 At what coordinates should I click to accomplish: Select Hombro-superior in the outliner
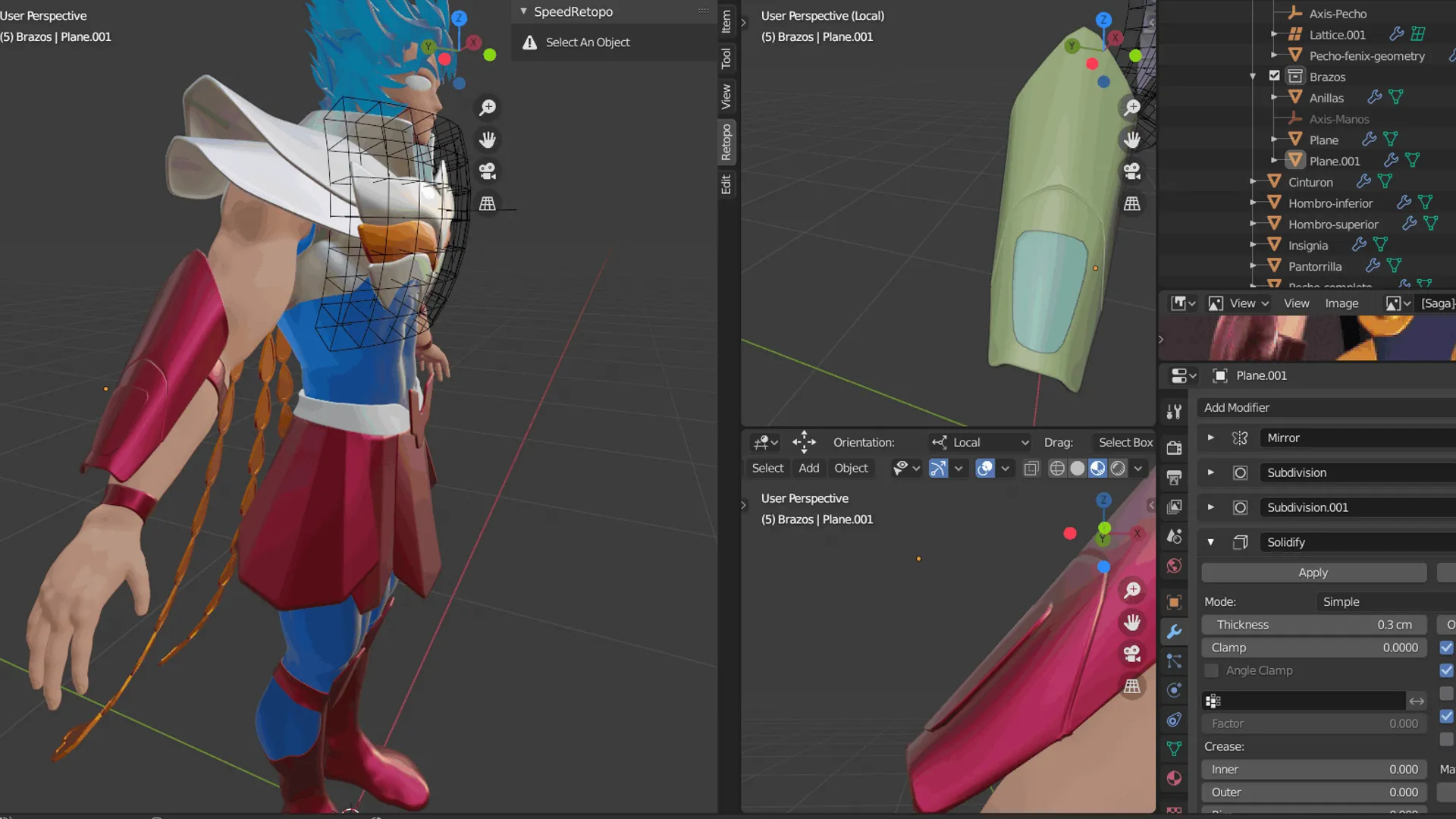pos(1332,224)
